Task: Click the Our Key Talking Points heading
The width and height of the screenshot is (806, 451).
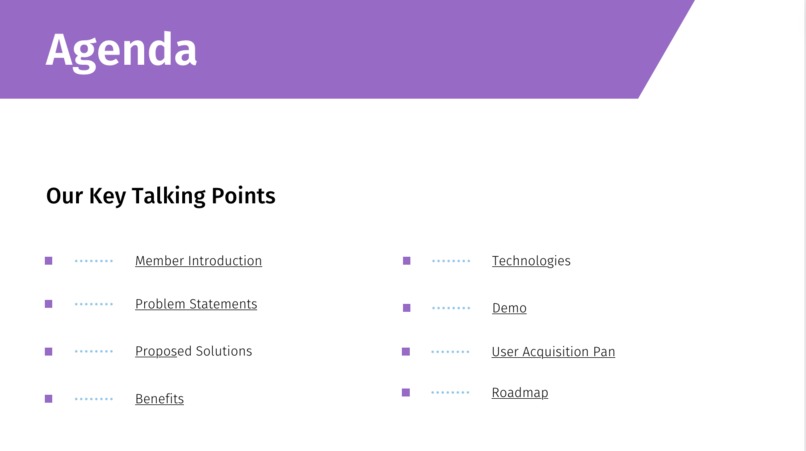Action: pyautogui.click(x=161, y=196)
